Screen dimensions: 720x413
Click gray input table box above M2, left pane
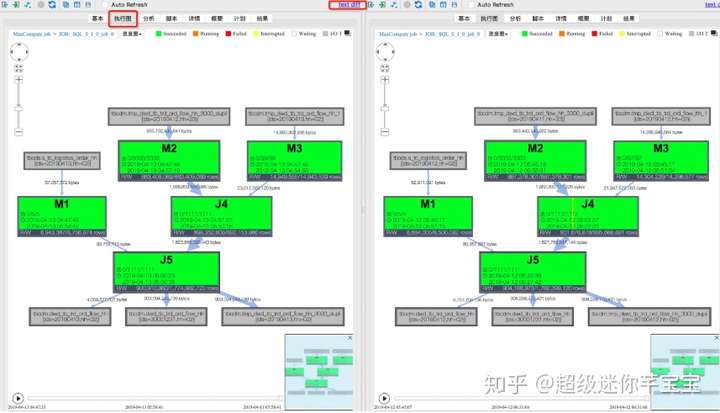click(169, 116)
